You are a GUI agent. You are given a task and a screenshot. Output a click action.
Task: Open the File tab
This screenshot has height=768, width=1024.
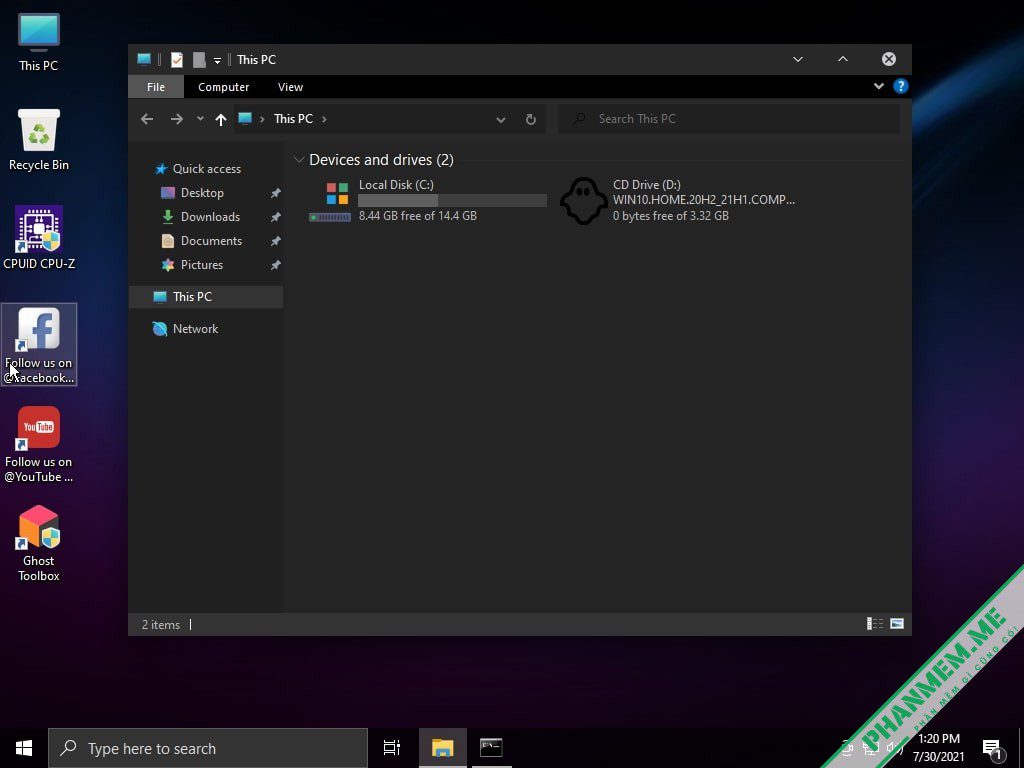(155, 87)
